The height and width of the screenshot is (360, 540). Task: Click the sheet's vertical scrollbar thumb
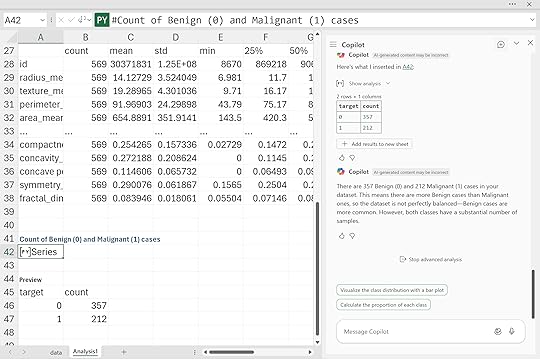(317, 268)
